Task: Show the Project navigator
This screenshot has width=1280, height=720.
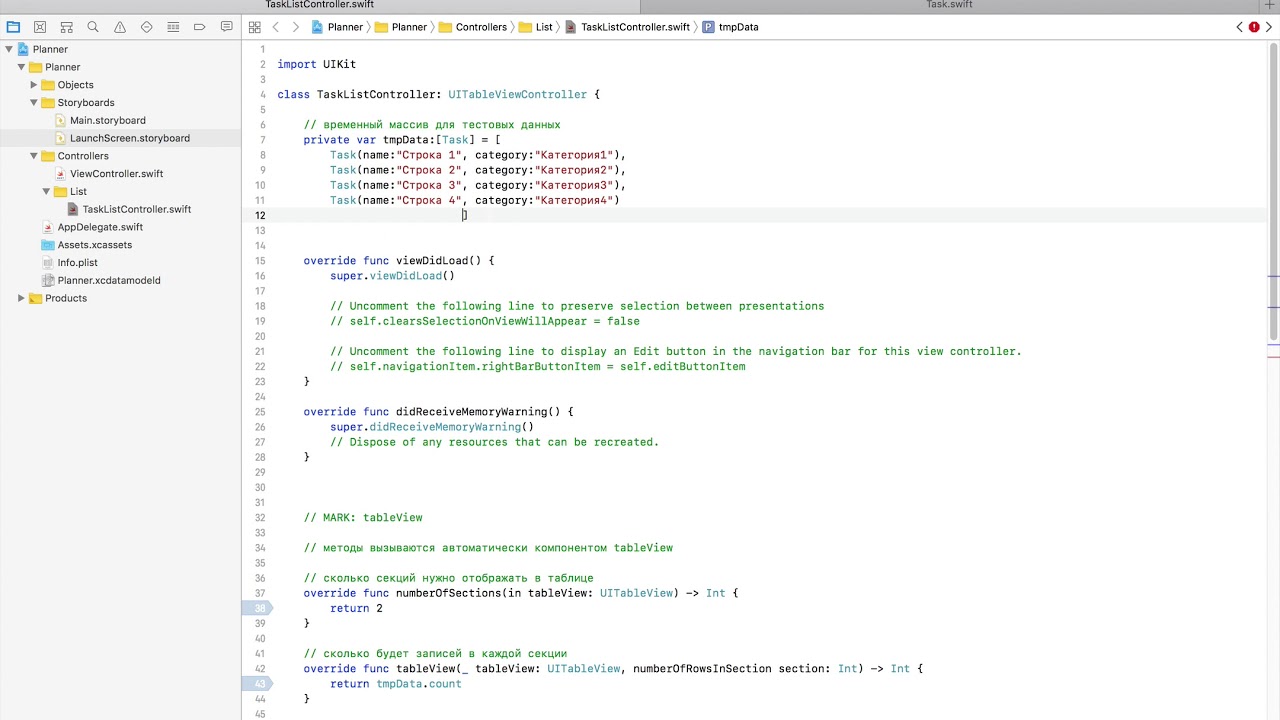Action: pyautogui.click(x=13, y=27)
